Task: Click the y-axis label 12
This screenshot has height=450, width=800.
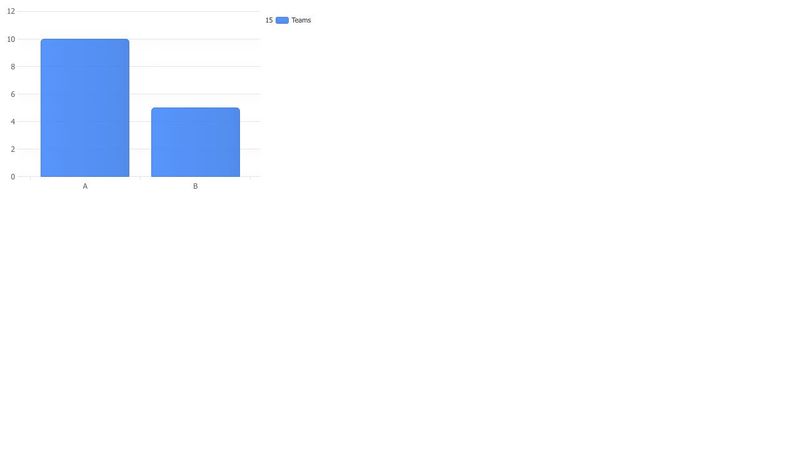Action: point(11,11)
